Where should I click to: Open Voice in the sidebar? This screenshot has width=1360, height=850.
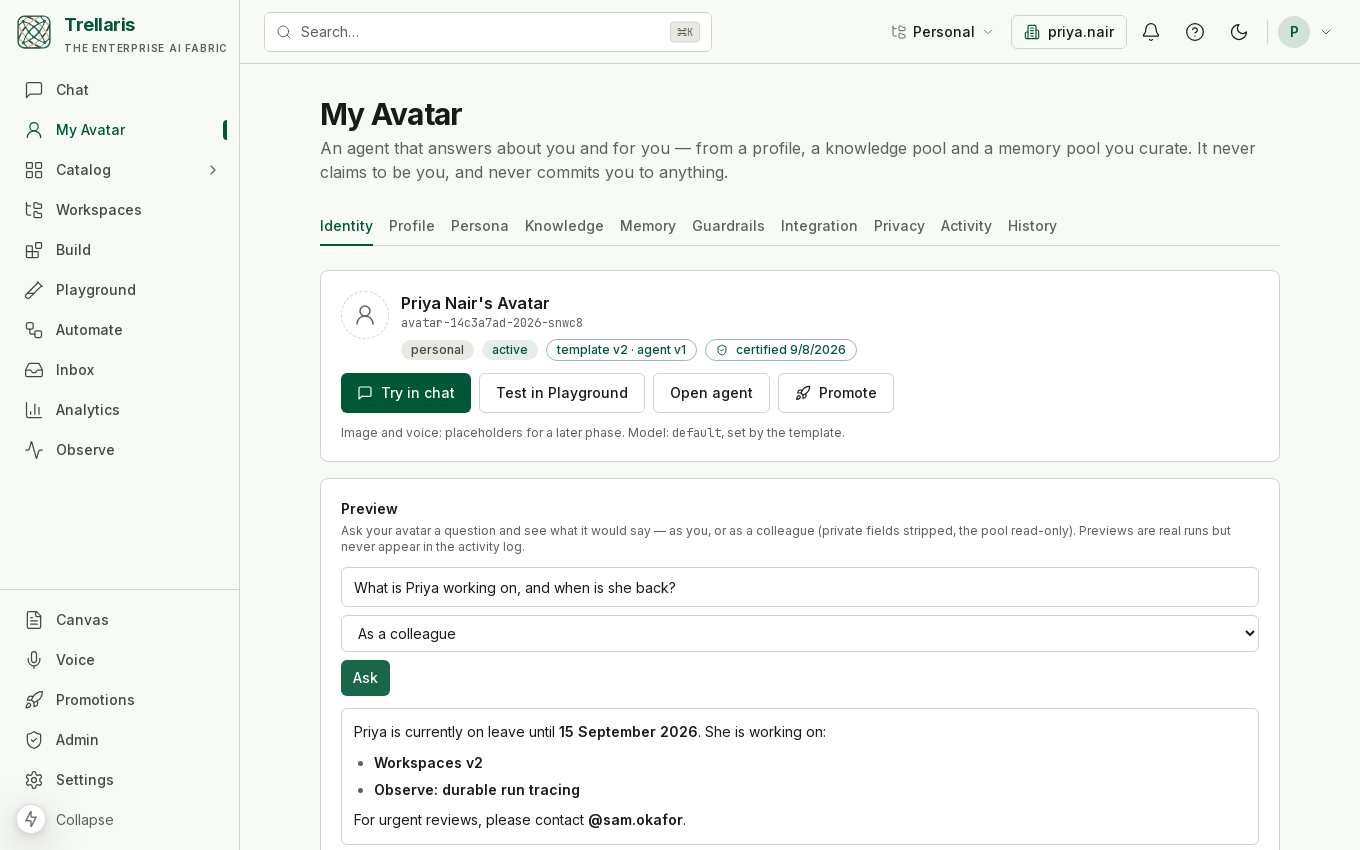click(120, 660)
